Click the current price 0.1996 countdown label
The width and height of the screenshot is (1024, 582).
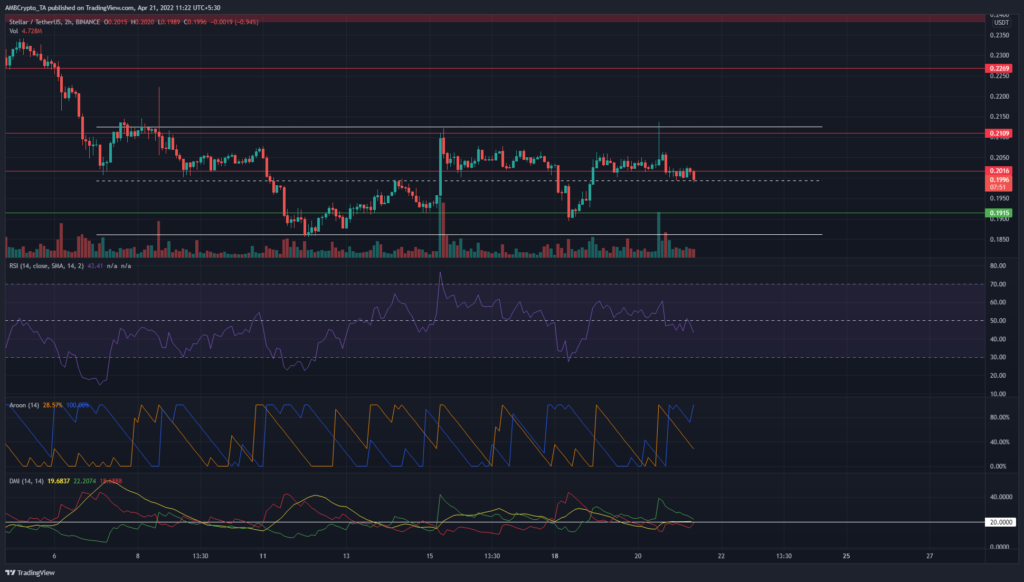[998, 183]
